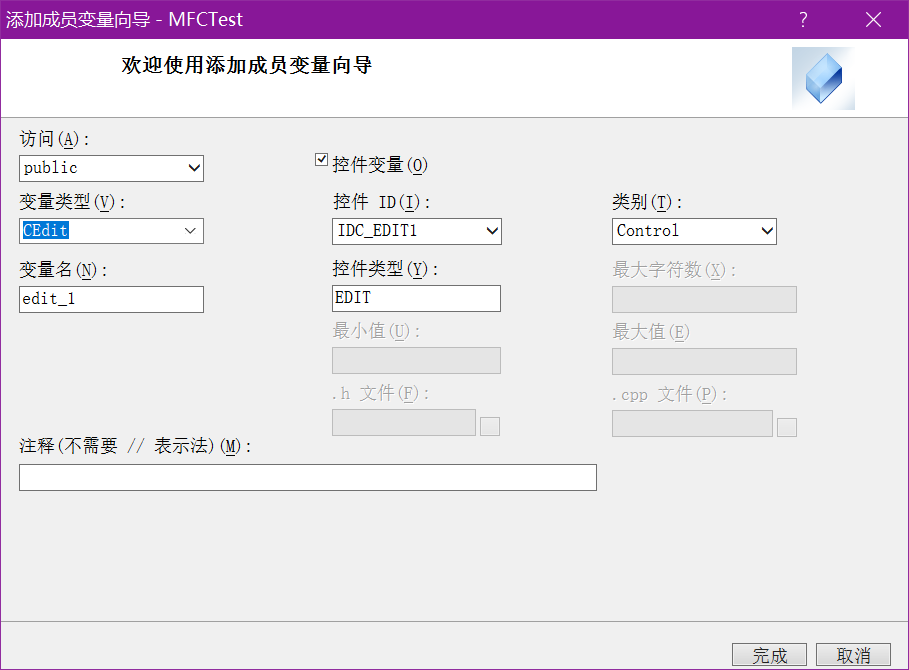The image size is (909, 670).
Task: Click the .h file browse button
Action: pos(490,427)
